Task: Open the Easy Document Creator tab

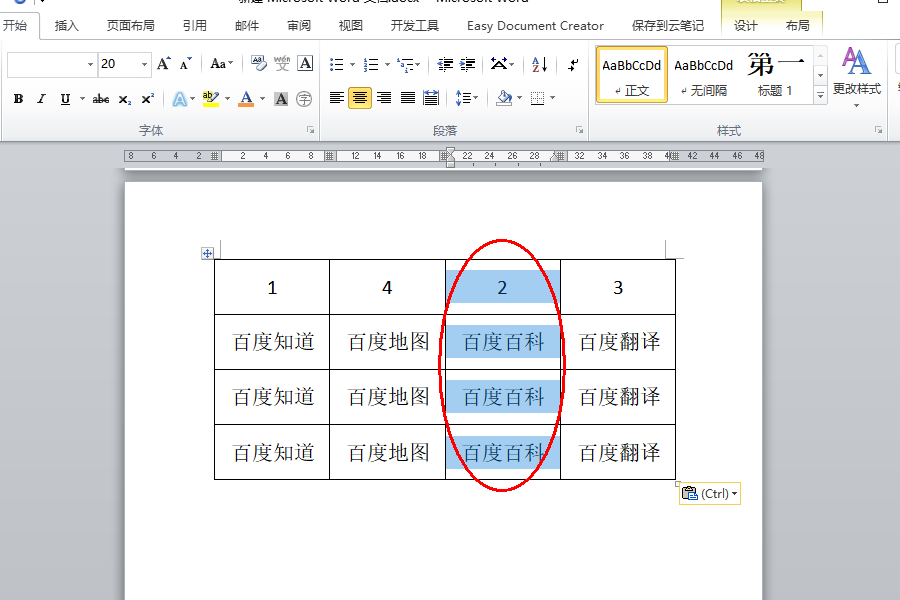Action: pyautogui.click(x=535, y=26)
